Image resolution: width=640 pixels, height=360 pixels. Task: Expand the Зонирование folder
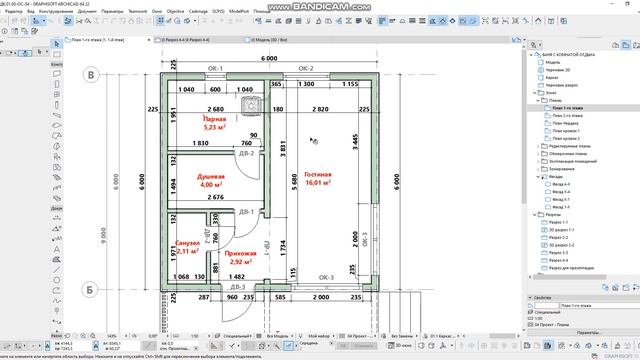538,169
